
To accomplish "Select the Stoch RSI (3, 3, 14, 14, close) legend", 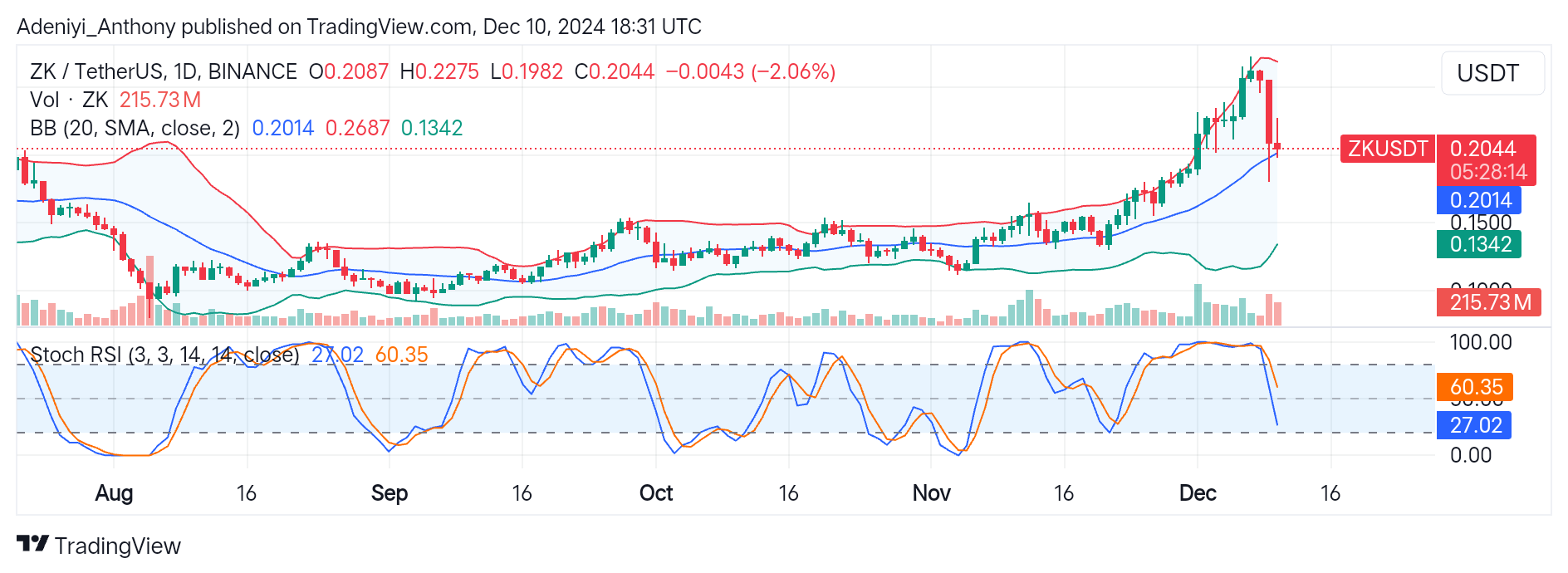I will pyautogui.click(x=164, y=355).
